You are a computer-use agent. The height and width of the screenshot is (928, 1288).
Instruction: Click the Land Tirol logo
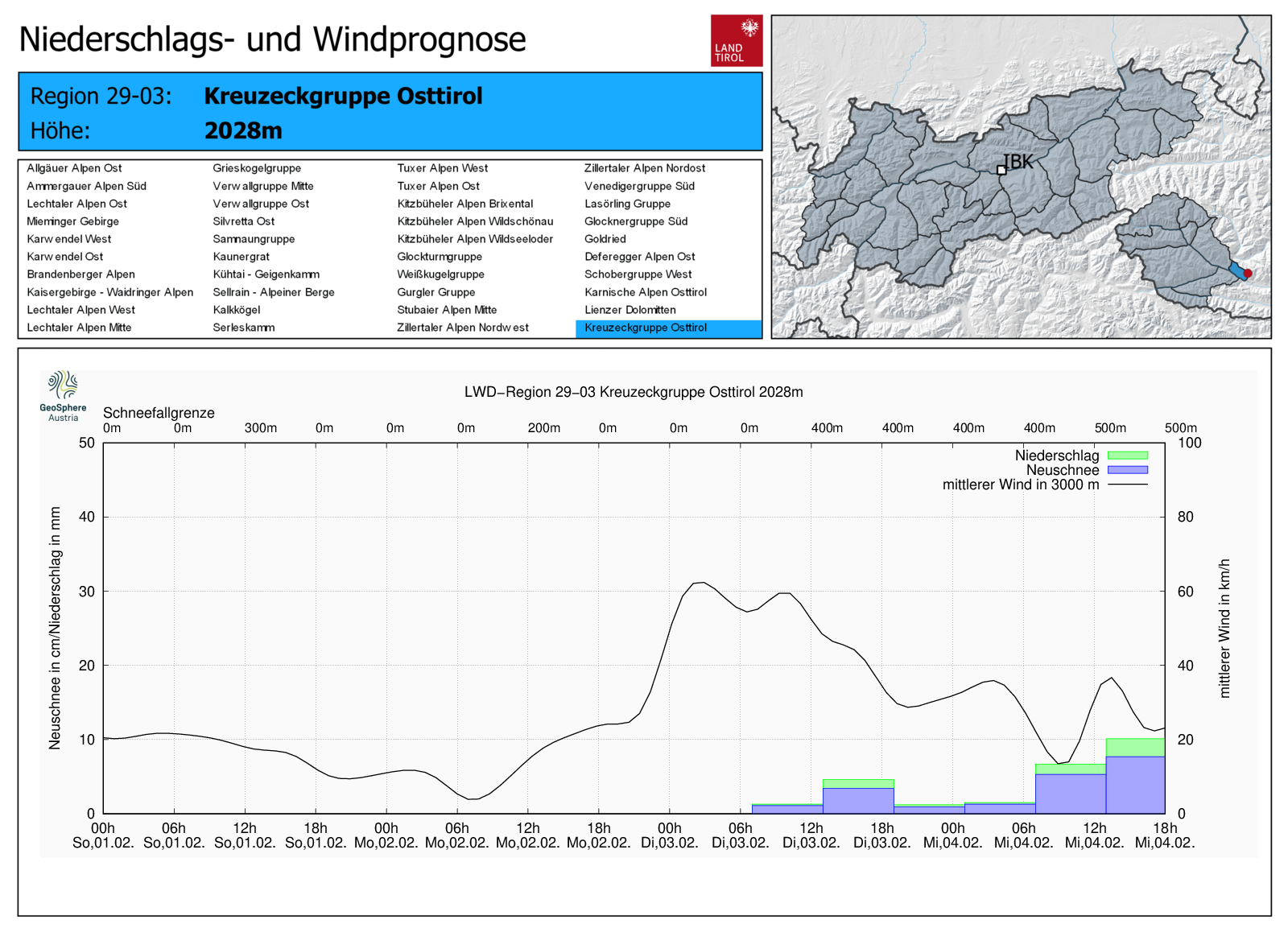[x=736, y=40]
